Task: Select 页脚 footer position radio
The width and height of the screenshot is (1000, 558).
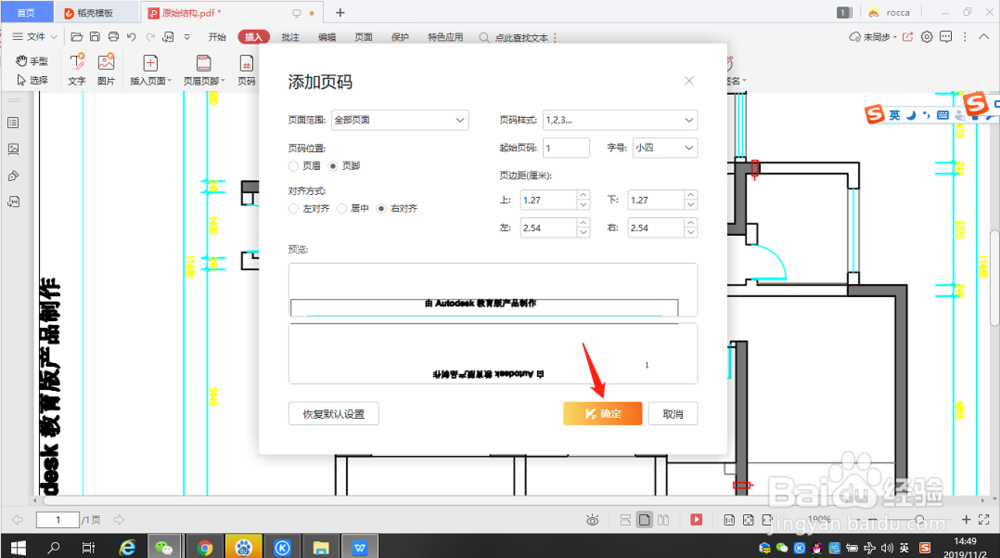Action: pyautogui.click(x=332, y=166)
